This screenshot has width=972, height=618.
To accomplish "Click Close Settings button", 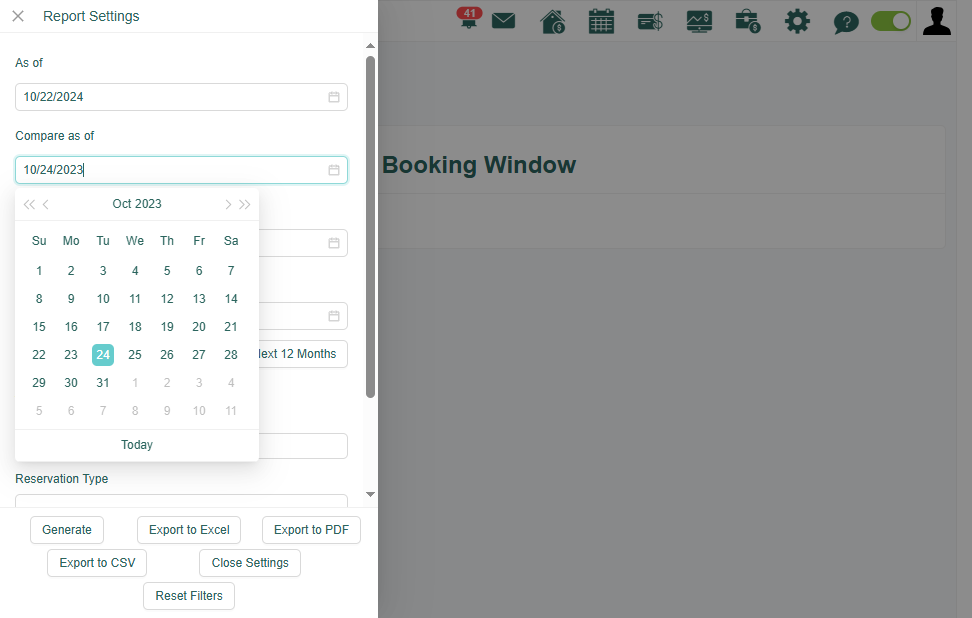I will (250, 563).
